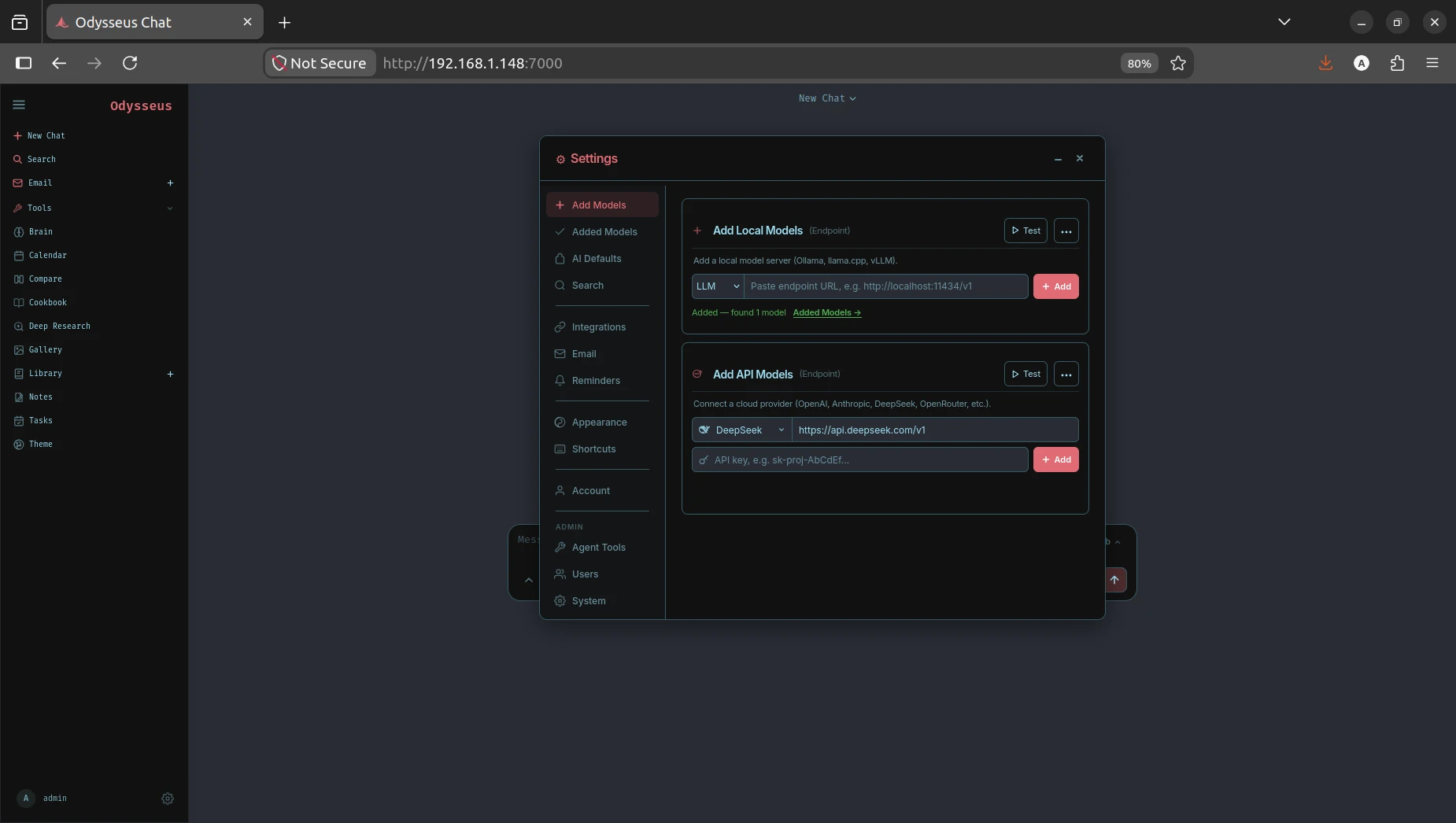
Task: Click the plus icon next to Library
Action: (x=170, y=374)
